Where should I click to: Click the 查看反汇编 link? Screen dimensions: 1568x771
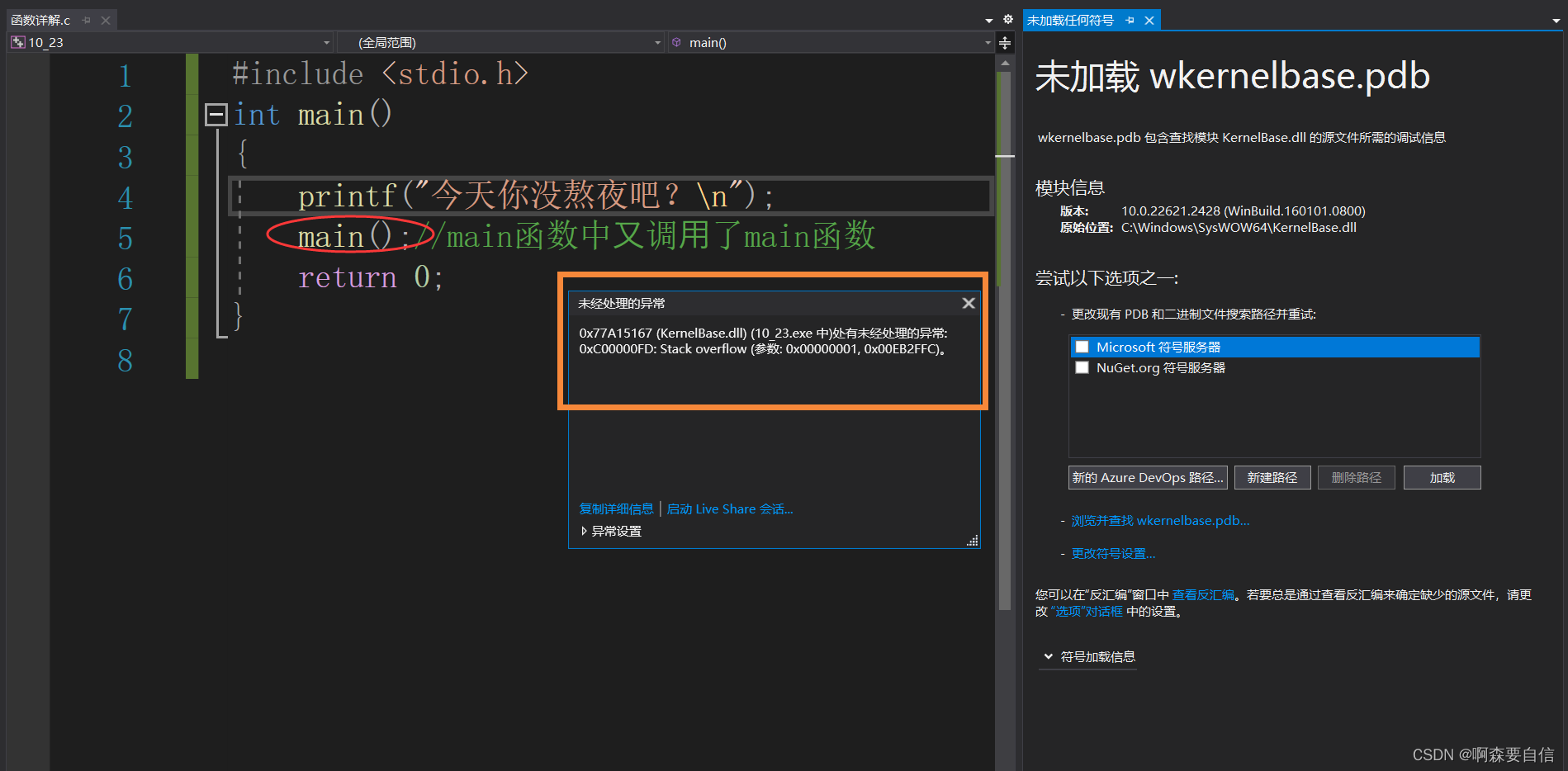1203,594
